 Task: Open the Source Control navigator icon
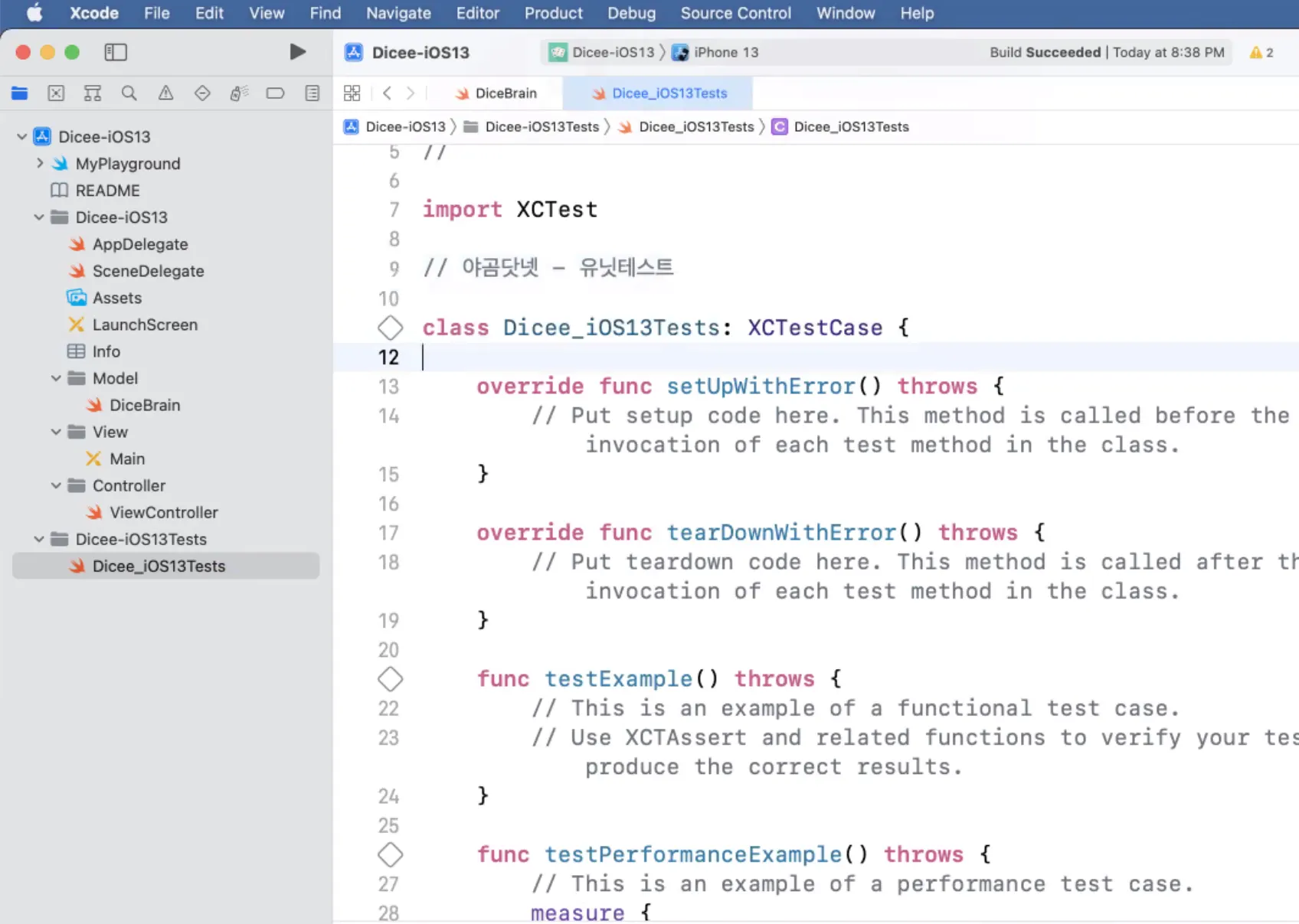pos(56,93)
